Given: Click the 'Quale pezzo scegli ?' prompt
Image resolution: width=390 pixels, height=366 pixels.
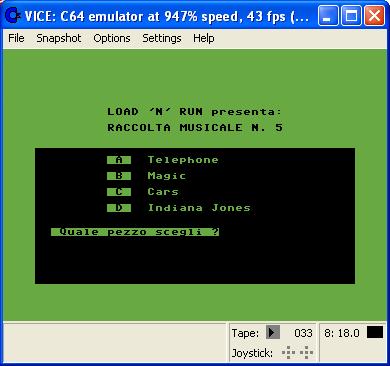Looking at the screenshot, I should 135,232.
